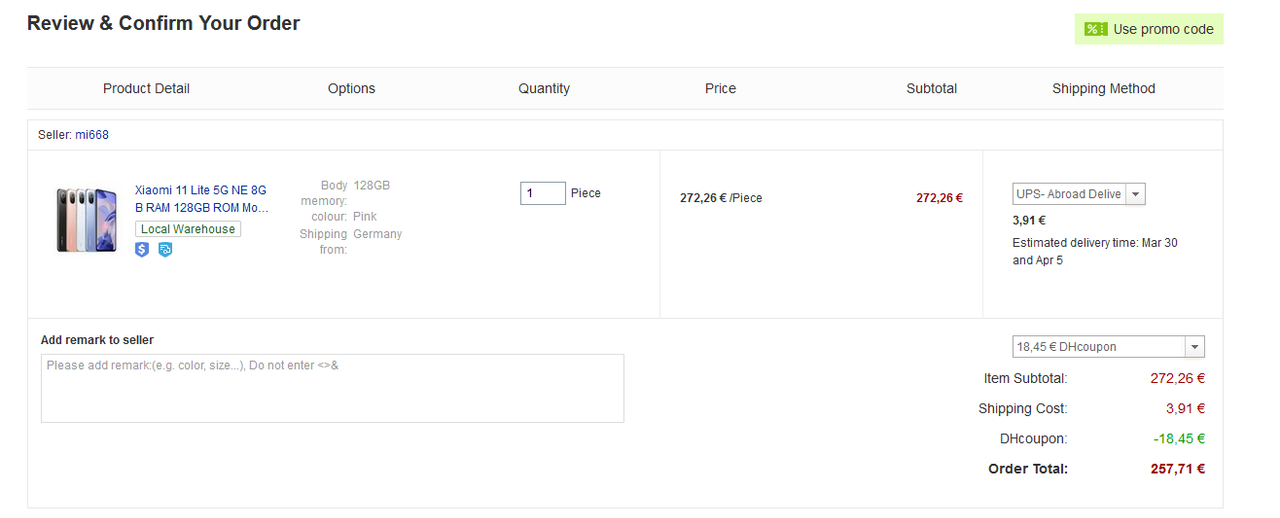The image size is (1280, 518).
Task: Click the Options column header
Action: (x=352, y=89)
